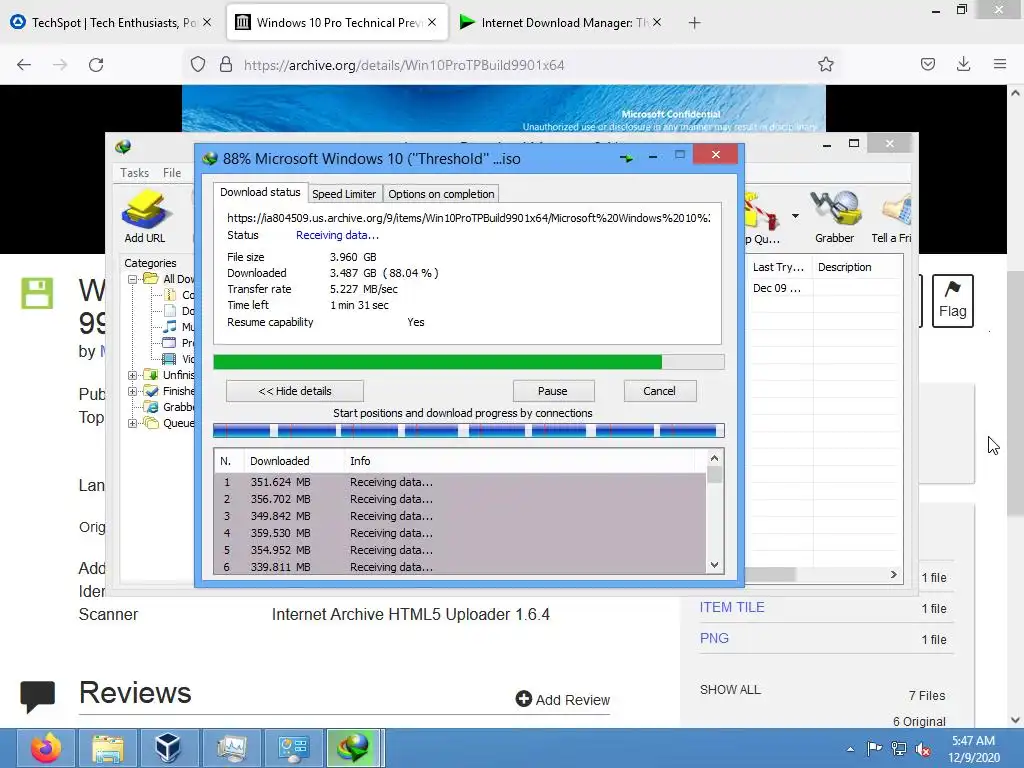Open the Firefox downloads panel
Screen dimensions: 1024x768
click(963, 64)
